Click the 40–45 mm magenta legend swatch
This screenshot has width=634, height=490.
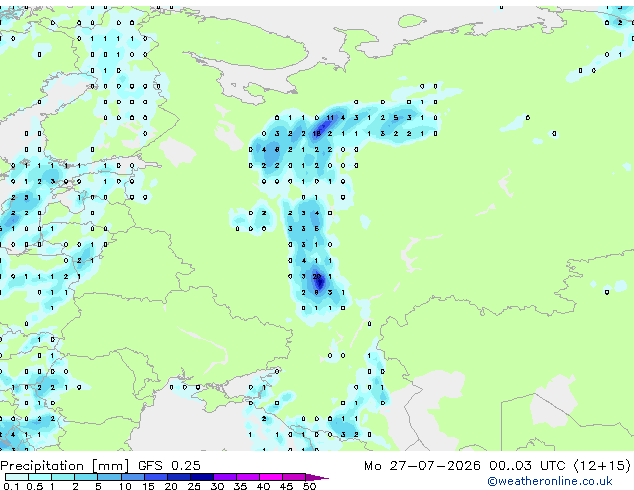(x=271, y=477)
